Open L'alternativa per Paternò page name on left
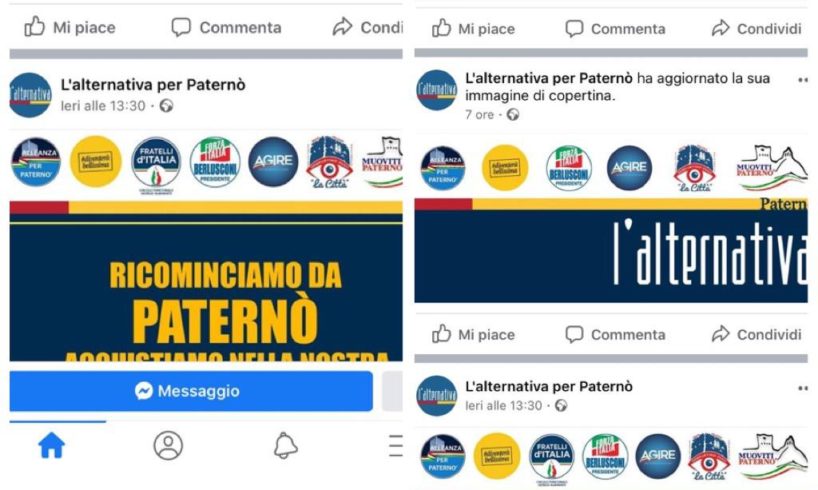This screenshot has height=490, width=818. pyautogui.click(x=153, y=85)
